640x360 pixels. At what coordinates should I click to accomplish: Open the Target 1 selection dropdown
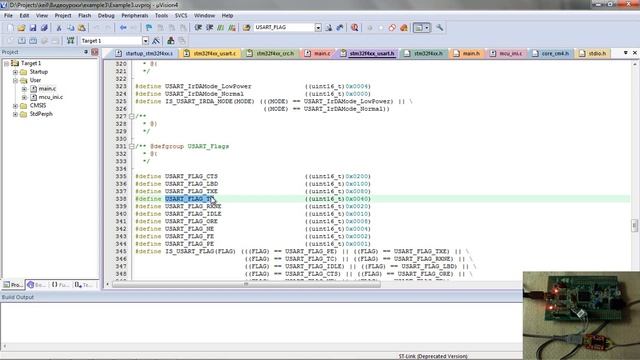(145, 41)
